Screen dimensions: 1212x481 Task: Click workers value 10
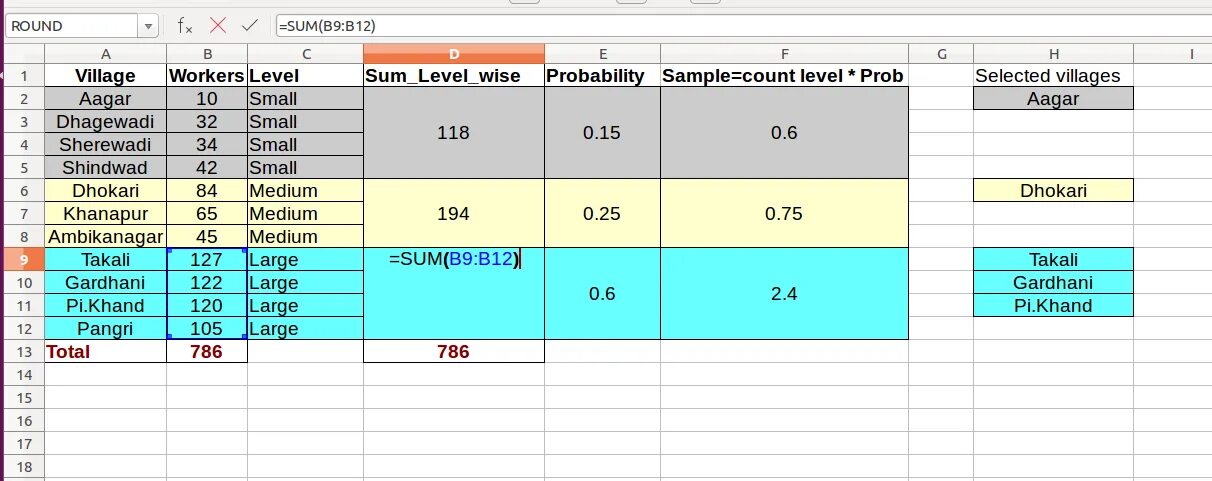tap(207, 99)
